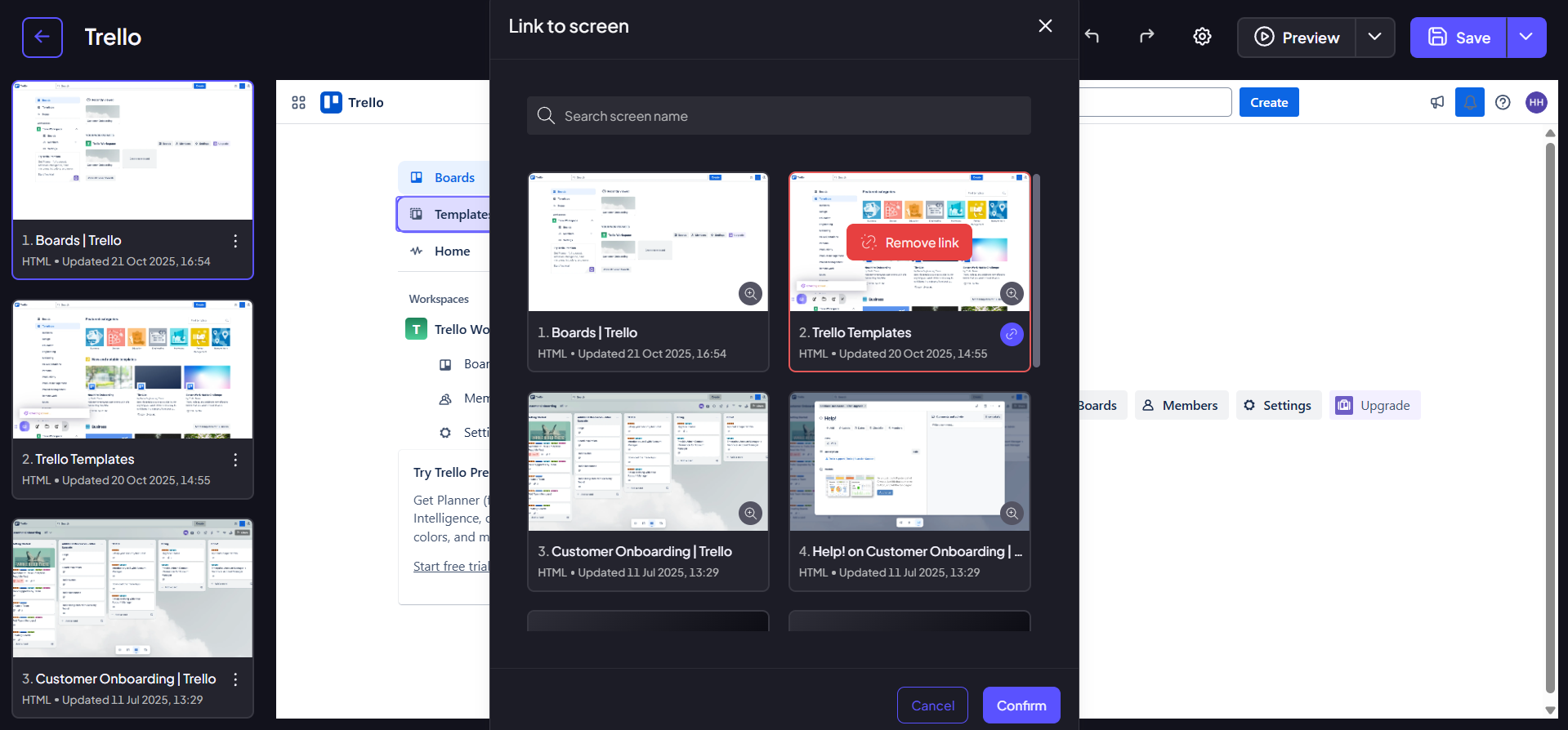Close the Link to screen dialog
Screen dimensions: 1568x730
1045,26
